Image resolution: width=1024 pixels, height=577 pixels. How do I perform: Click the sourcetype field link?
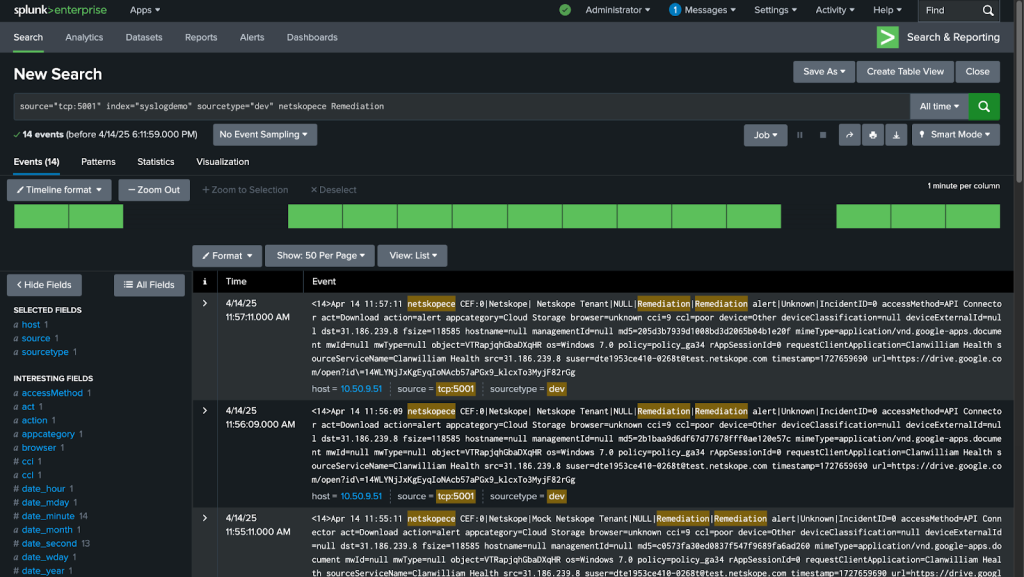(45, 352)
